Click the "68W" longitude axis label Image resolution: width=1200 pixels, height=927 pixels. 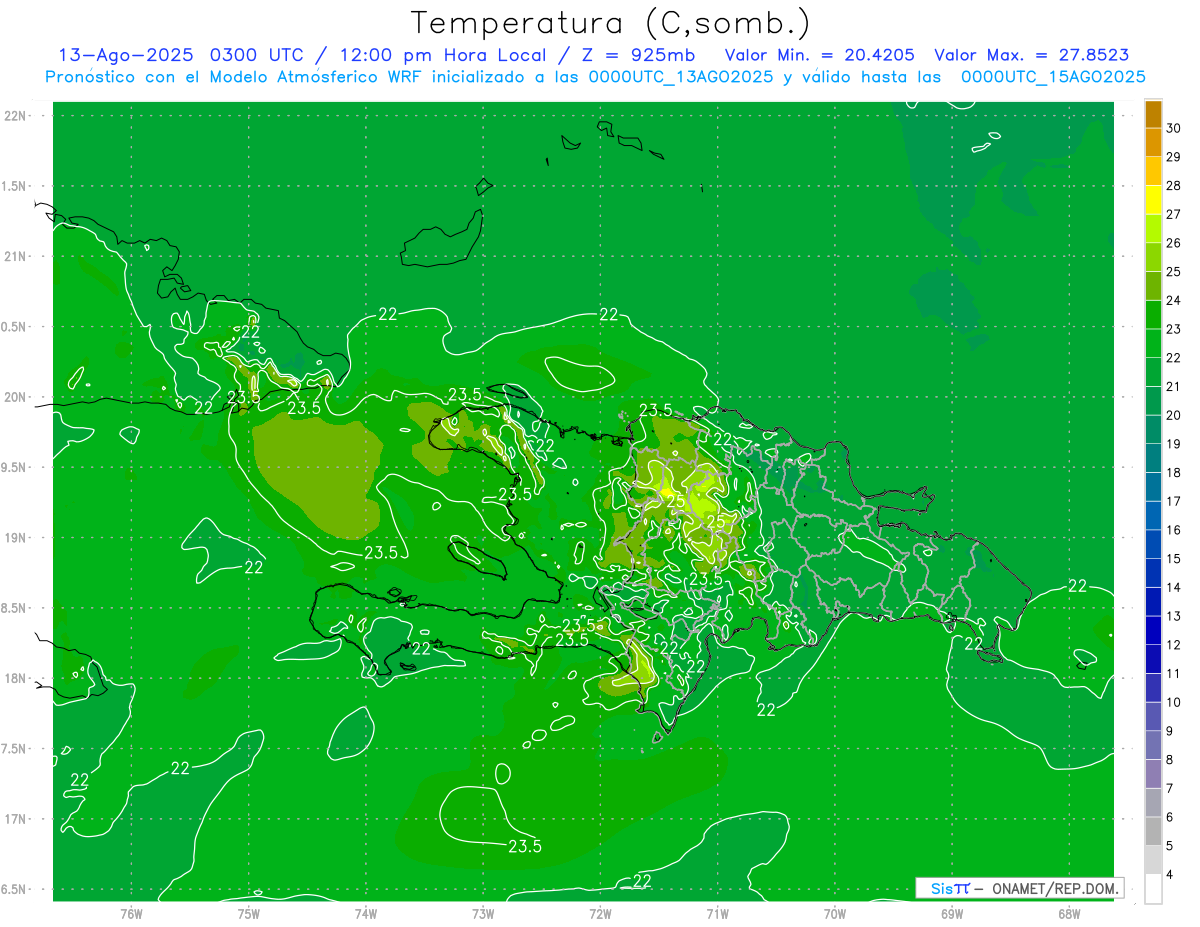pyautogui.click(x=1069, y=913)
